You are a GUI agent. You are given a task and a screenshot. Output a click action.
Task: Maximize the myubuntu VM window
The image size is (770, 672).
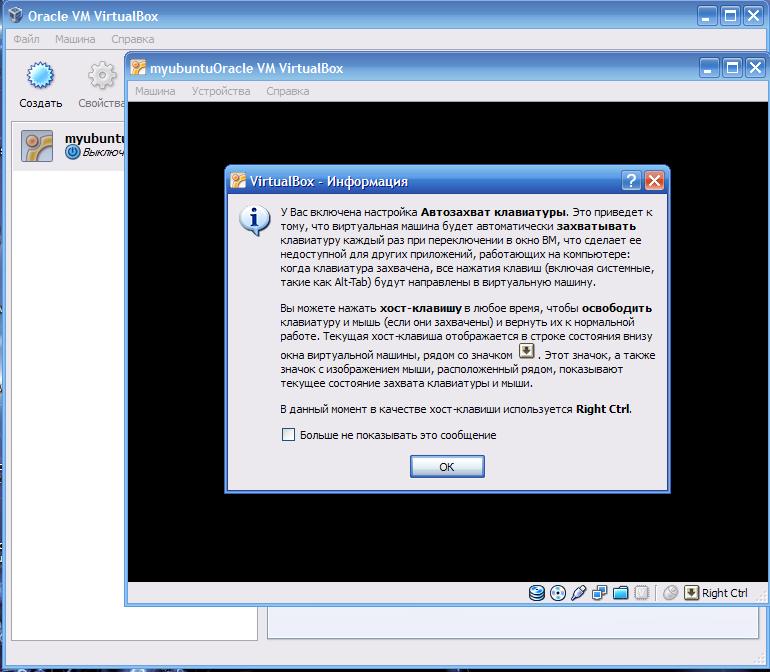pyautogui.click(x=732, y=68)
